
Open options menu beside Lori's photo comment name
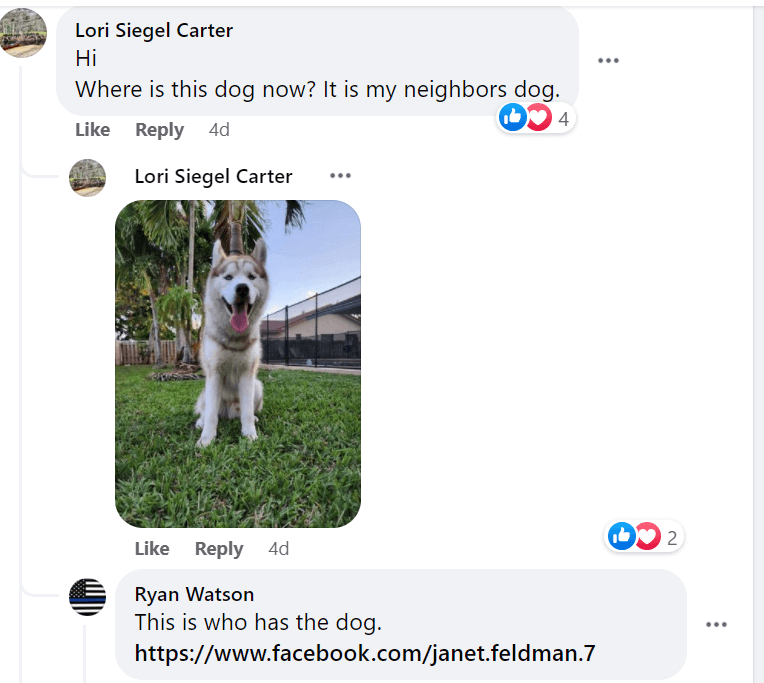tap(340, 176)
